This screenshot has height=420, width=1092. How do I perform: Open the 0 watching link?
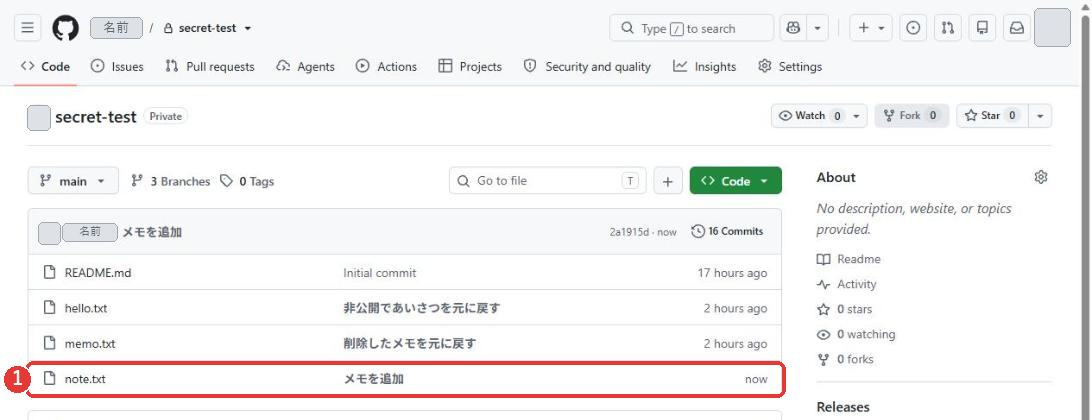pos(856,334)
